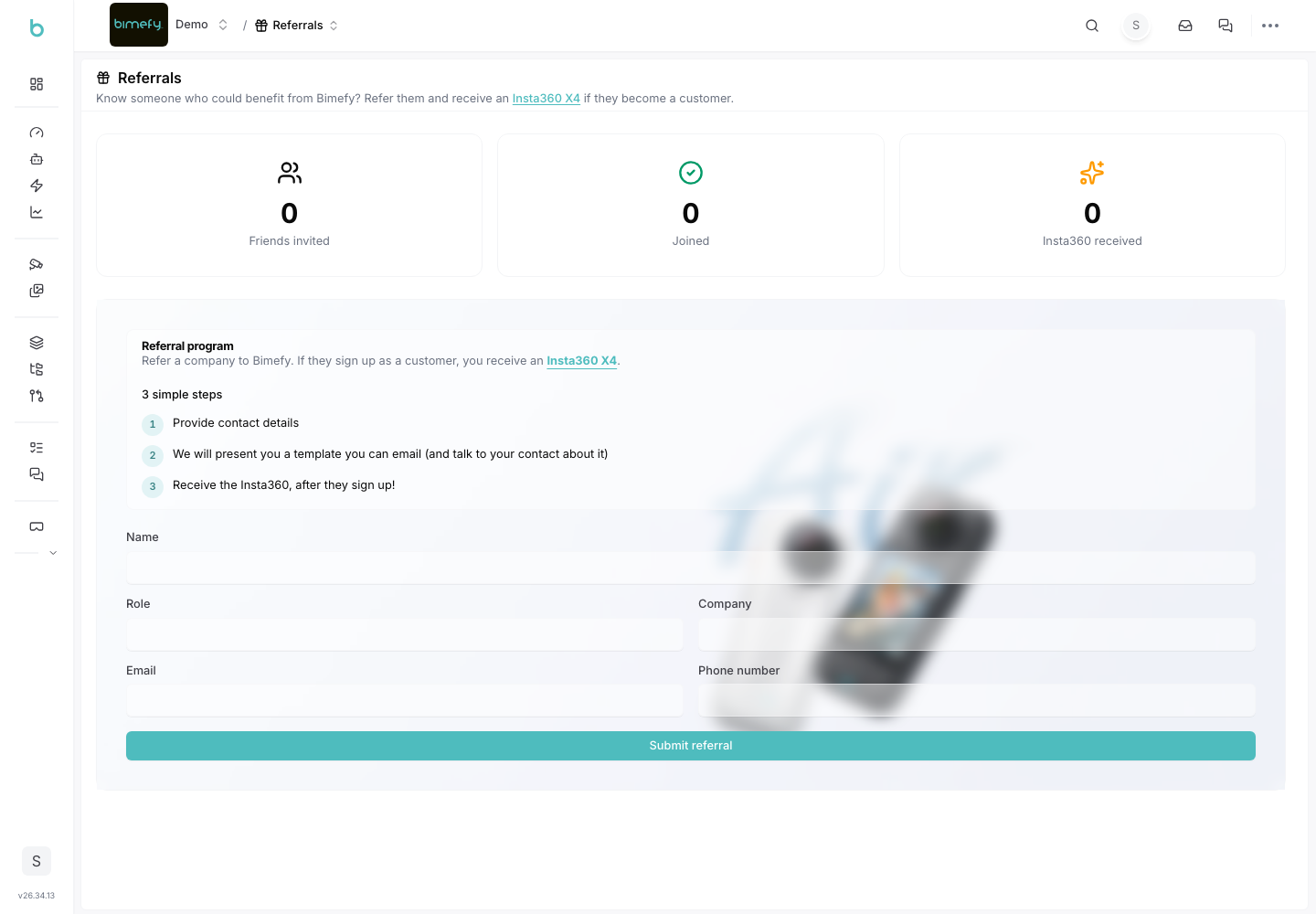
Task: Click the 'Referral program' title
Action: point(187,346)
